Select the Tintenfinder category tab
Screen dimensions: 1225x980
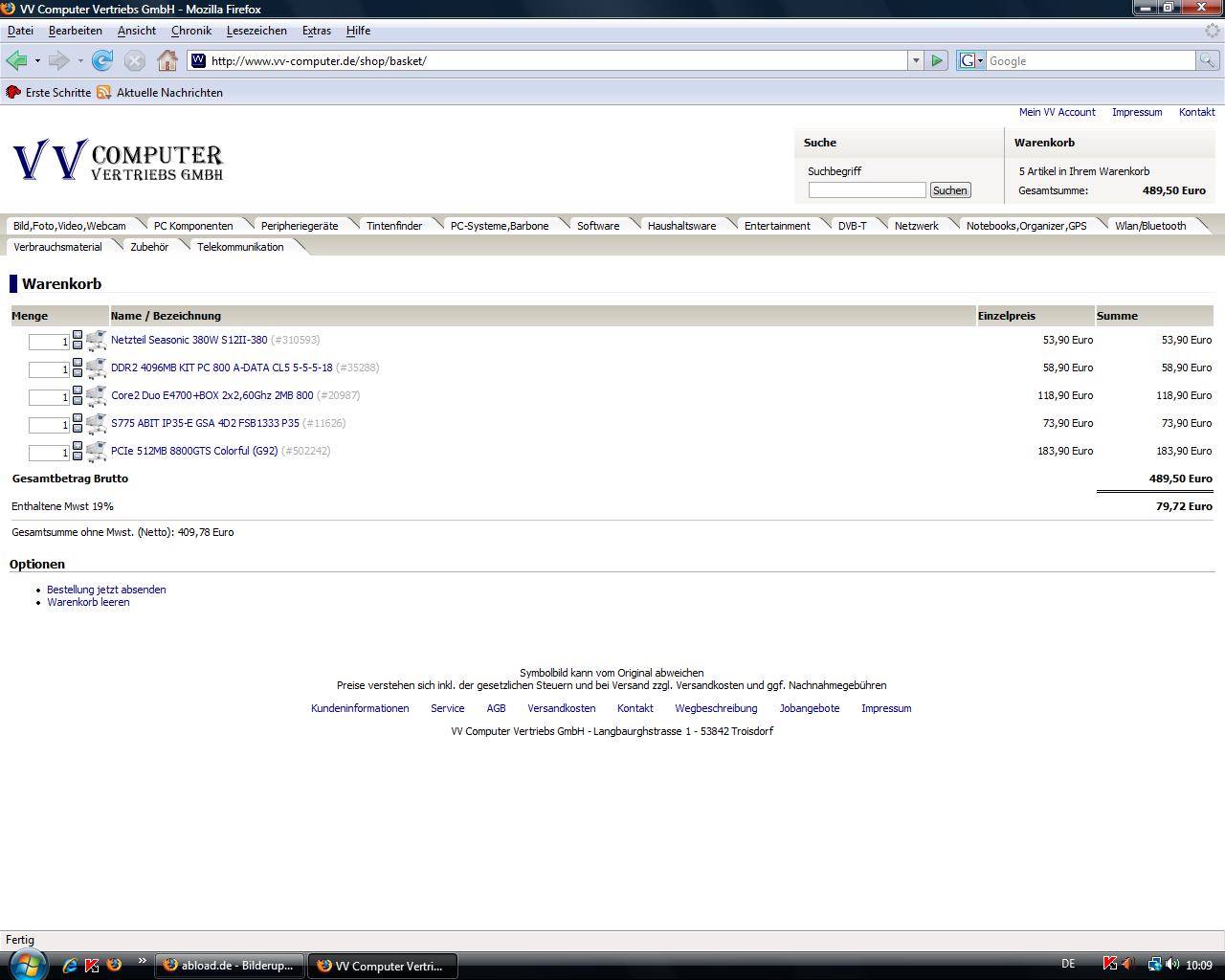[x=394, y=226]
